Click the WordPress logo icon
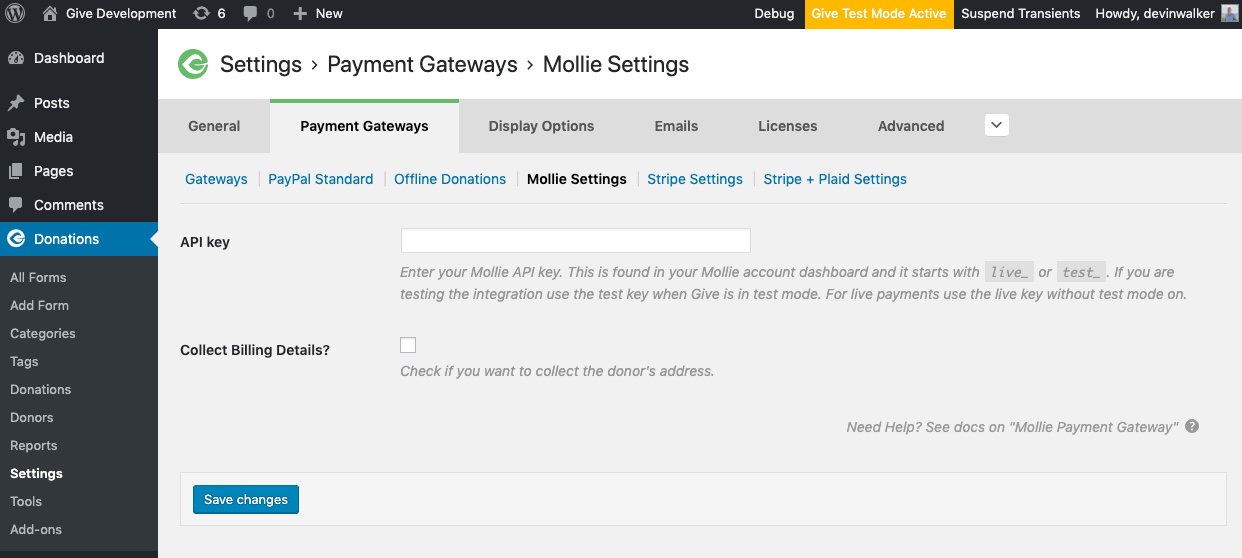Image resolution: width=1242 pixels, height=558 pixels. [15, 14]
